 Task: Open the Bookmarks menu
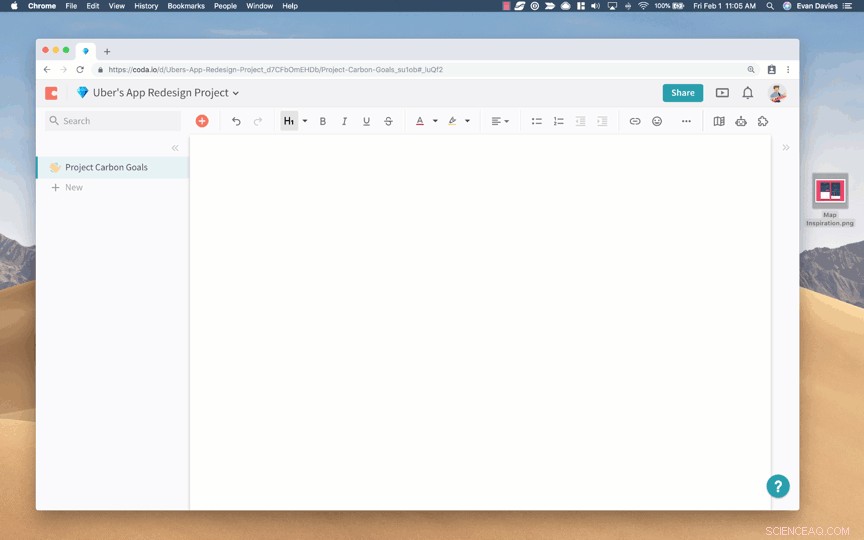click(186, 6)
